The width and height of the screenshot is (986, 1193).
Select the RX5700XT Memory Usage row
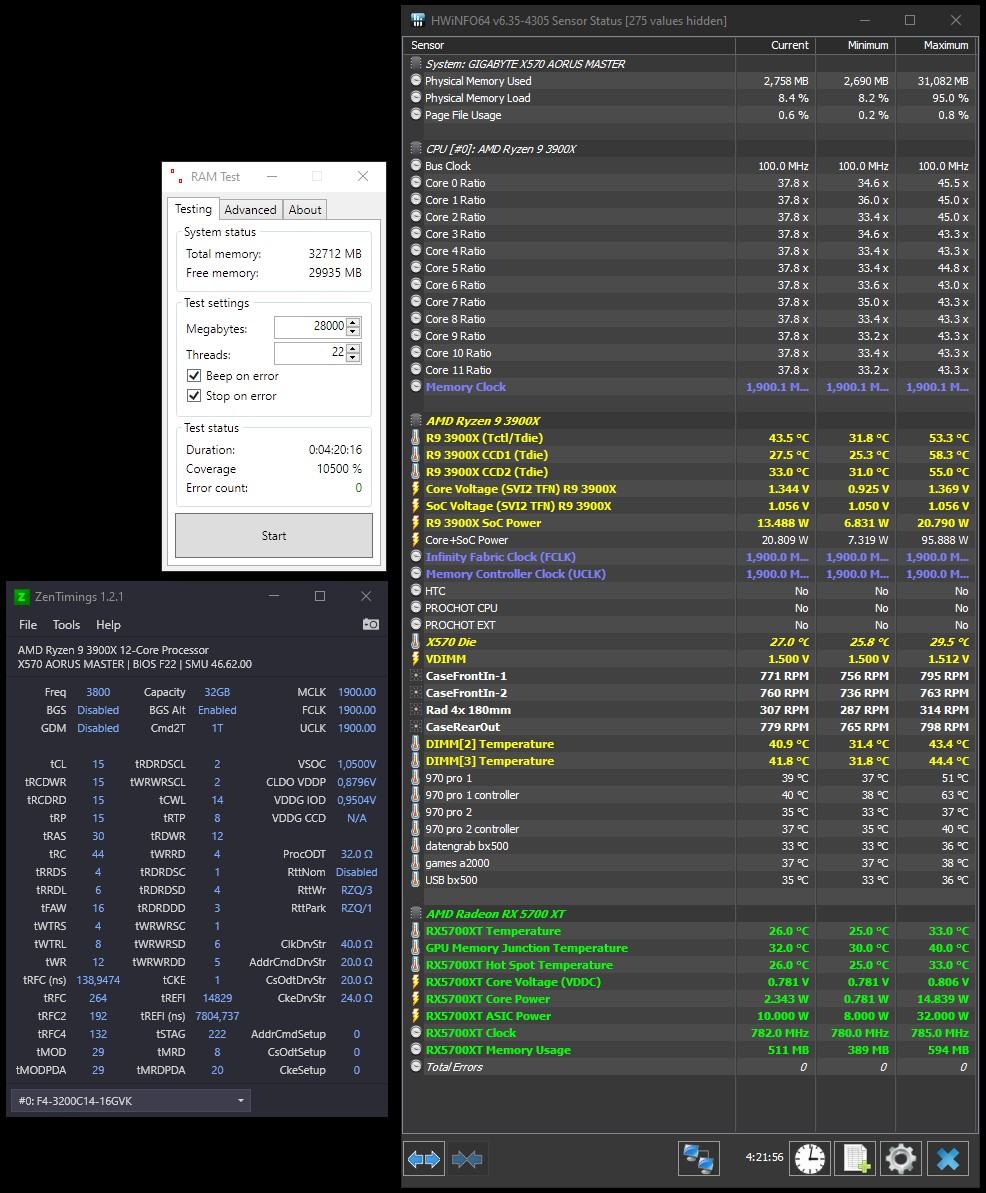[x=689, y=1049]
